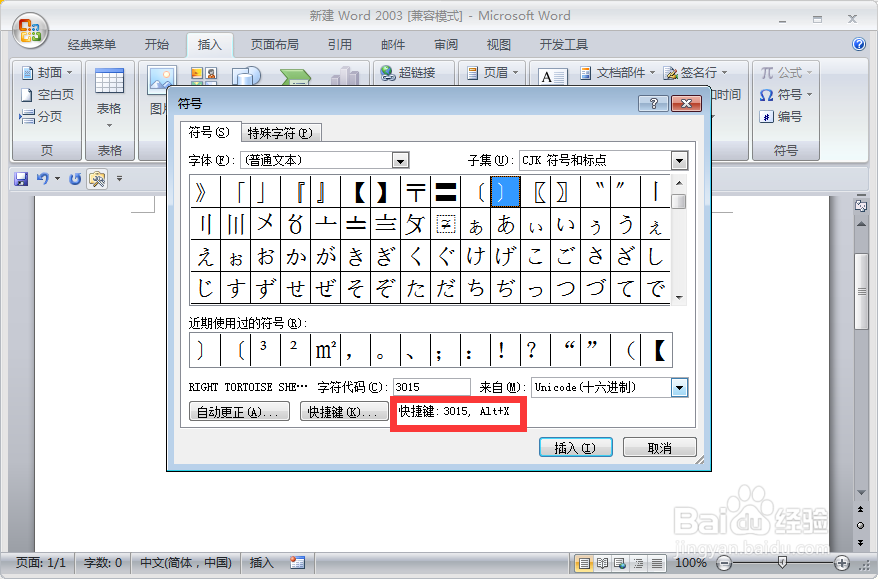Switch to the 开始 ribbon tab
878x579 pixels.
click(x=157, y=45)
